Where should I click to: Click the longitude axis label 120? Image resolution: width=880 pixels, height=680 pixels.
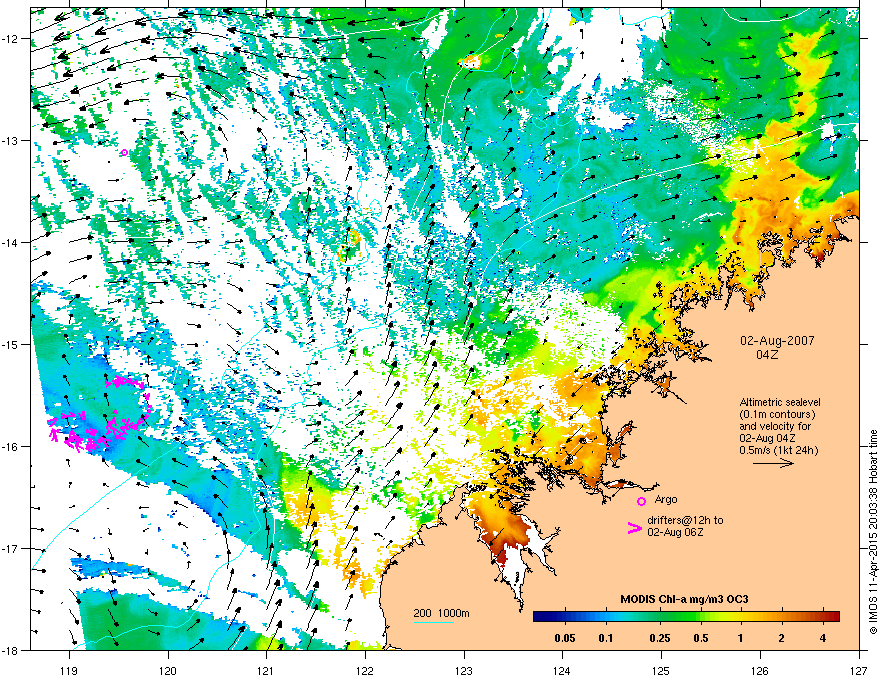tap(168, 670)
